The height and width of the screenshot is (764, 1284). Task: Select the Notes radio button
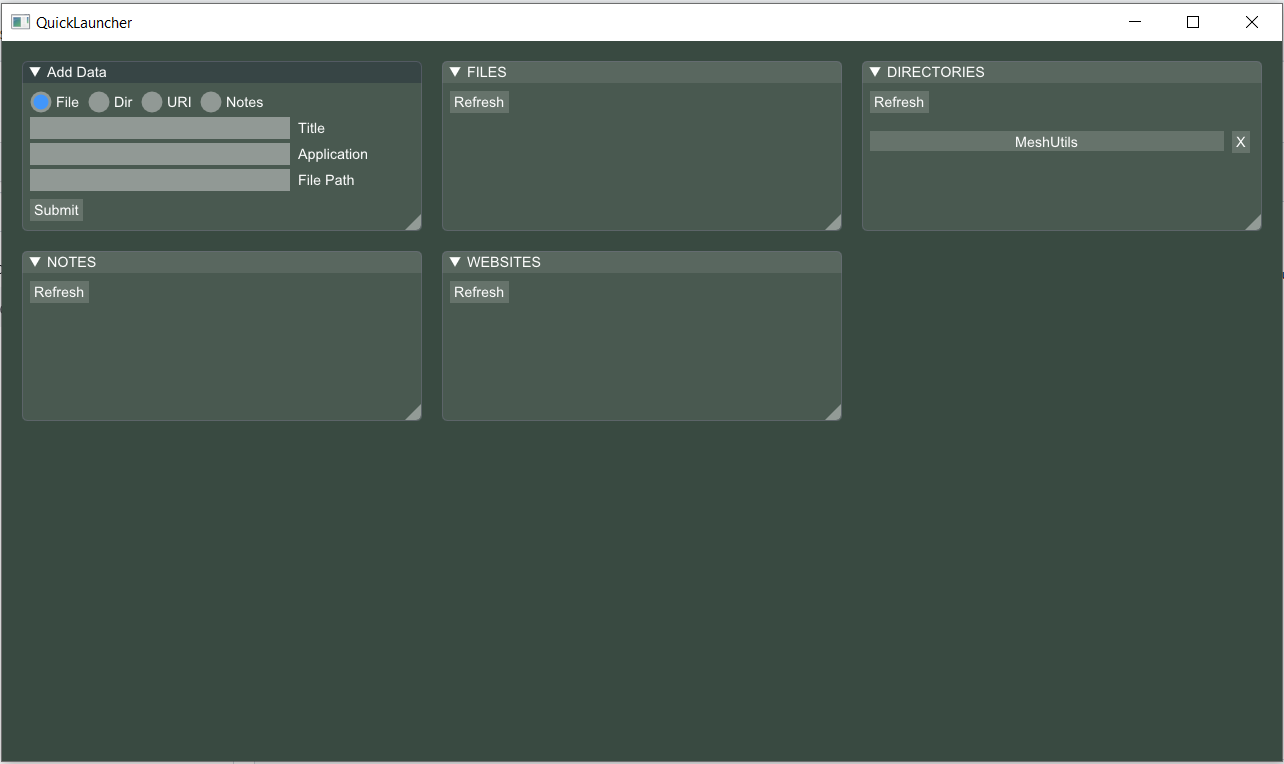click(210, 101)
